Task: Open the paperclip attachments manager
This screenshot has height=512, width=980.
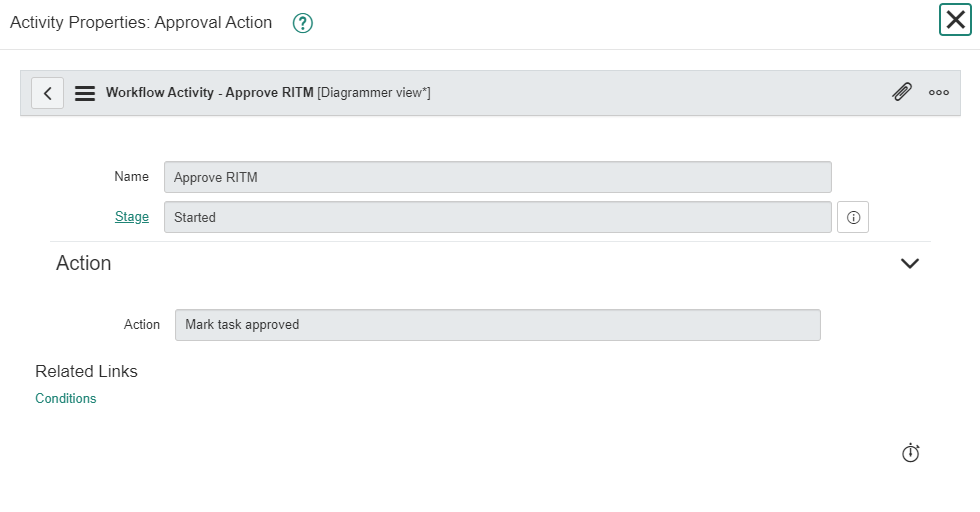Action: [x=902, y=92]
